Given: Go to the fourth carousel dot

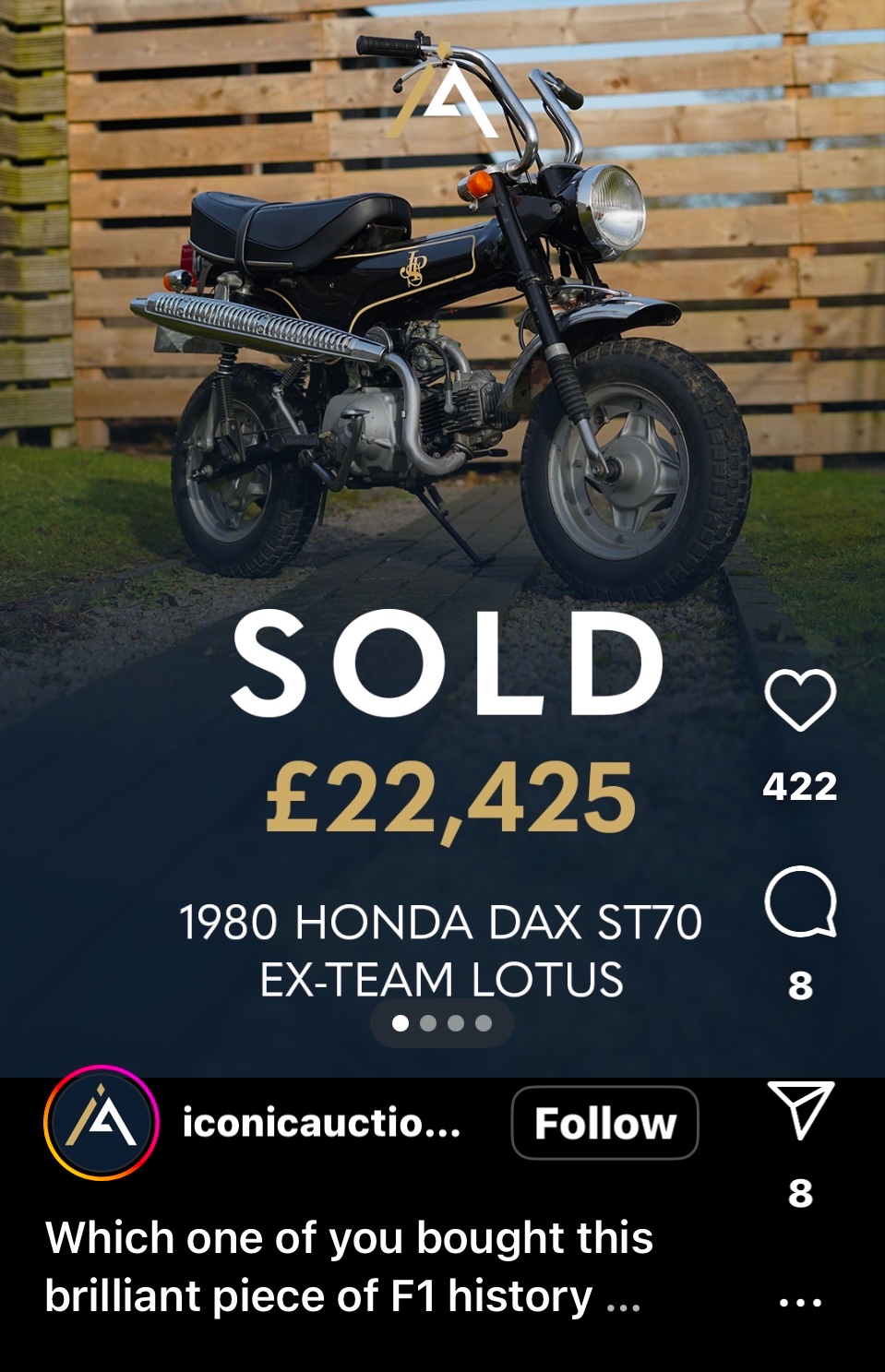Looking at the screenshot, I should click(x=484, y=1023).
